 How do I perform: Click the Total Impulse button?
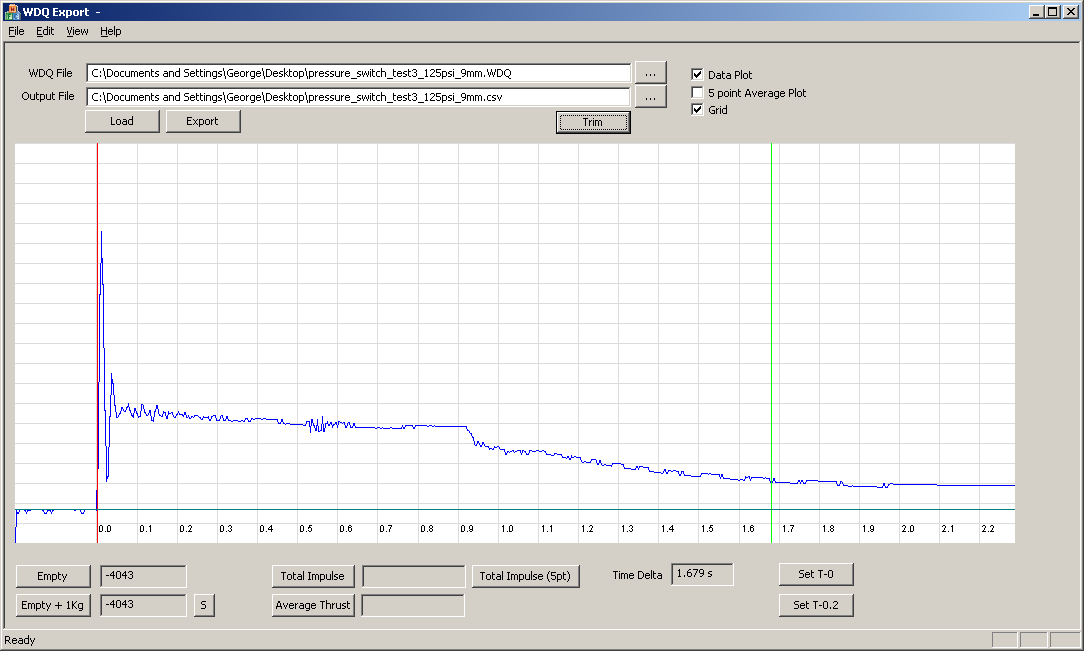pyautogui.click(x=313, y=576)
